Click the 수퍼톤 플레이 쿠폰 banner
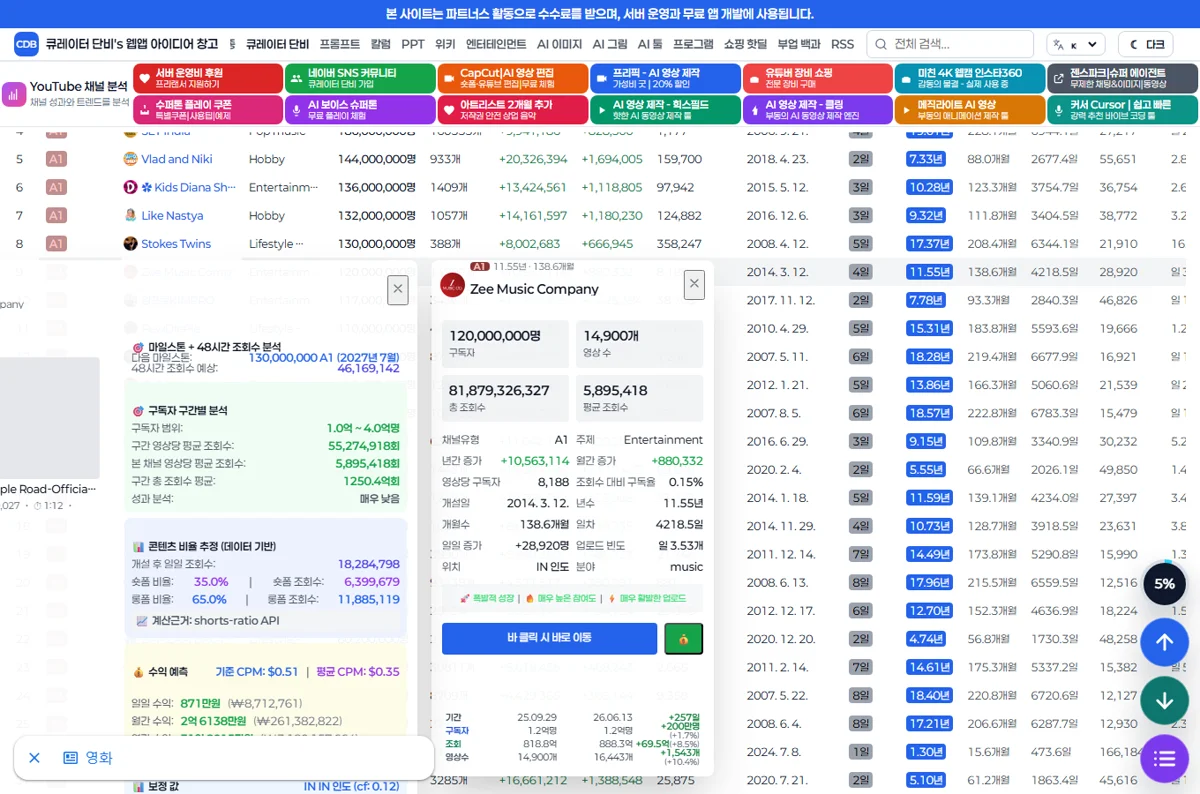1200x794 pixels. coord(207,110)
